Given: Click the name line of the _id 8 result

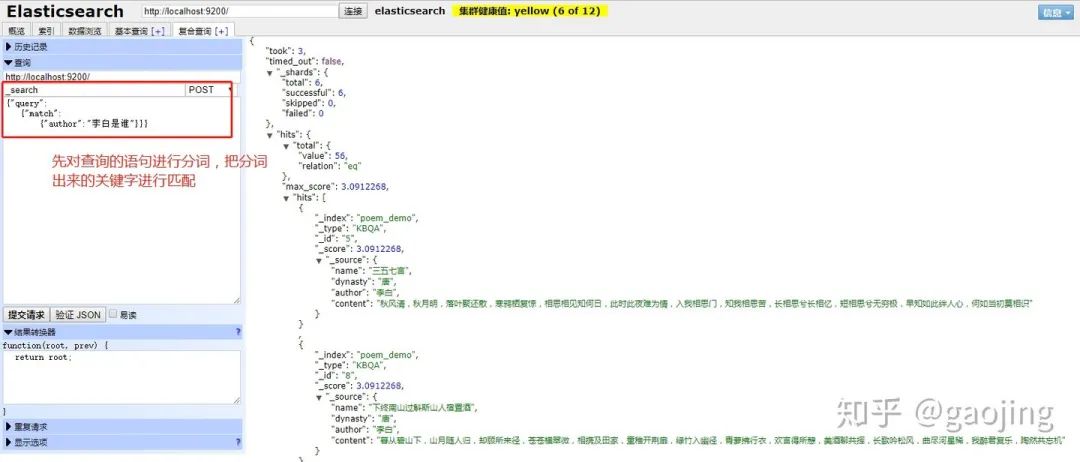Looking at the screenshot, I should pyautogui.click(x=404, y=408).
